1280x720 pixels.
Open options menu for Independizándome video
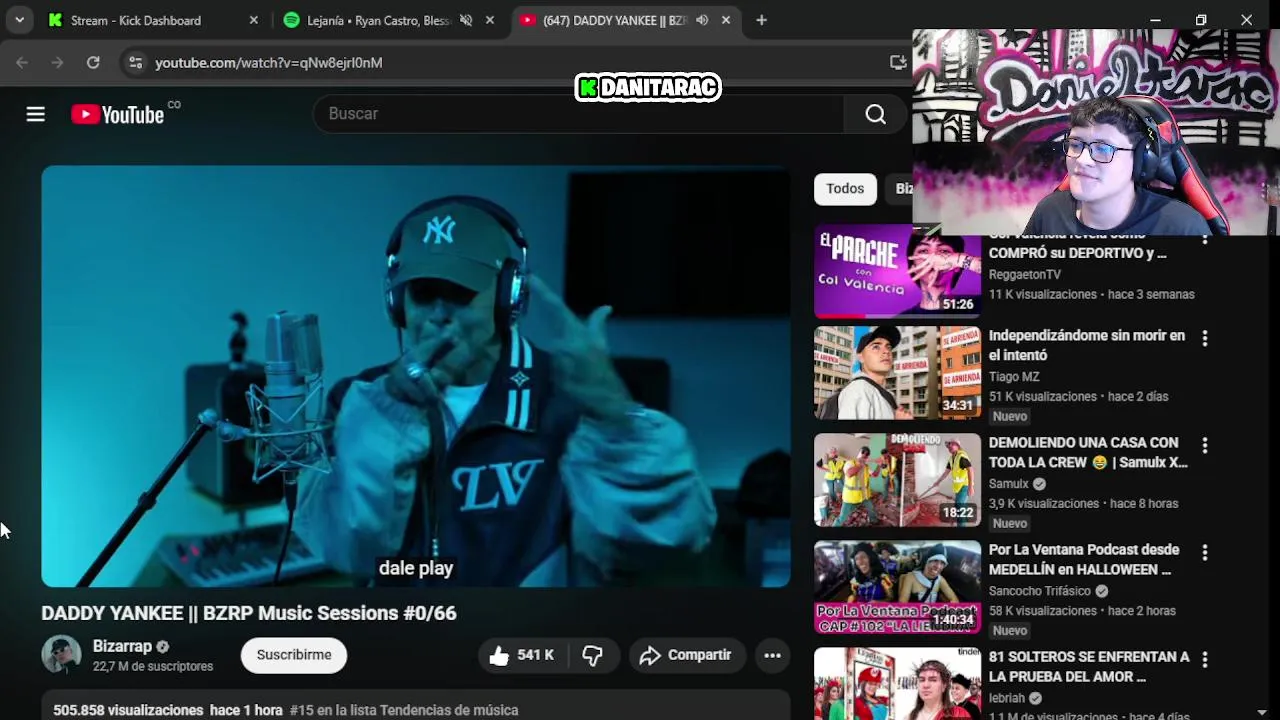coord(1204,338)
